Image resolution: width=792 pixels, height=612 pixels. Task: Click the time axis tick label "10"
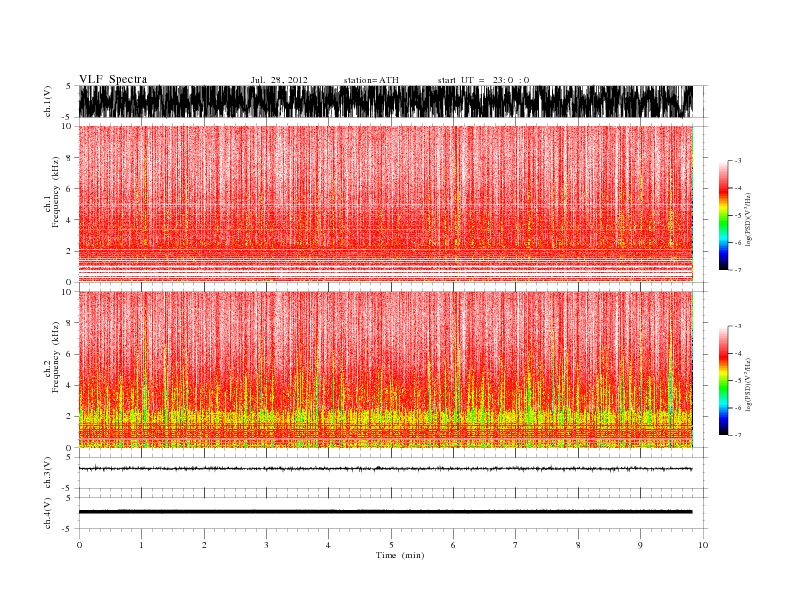pyautogui.click(x=703, y=545)
